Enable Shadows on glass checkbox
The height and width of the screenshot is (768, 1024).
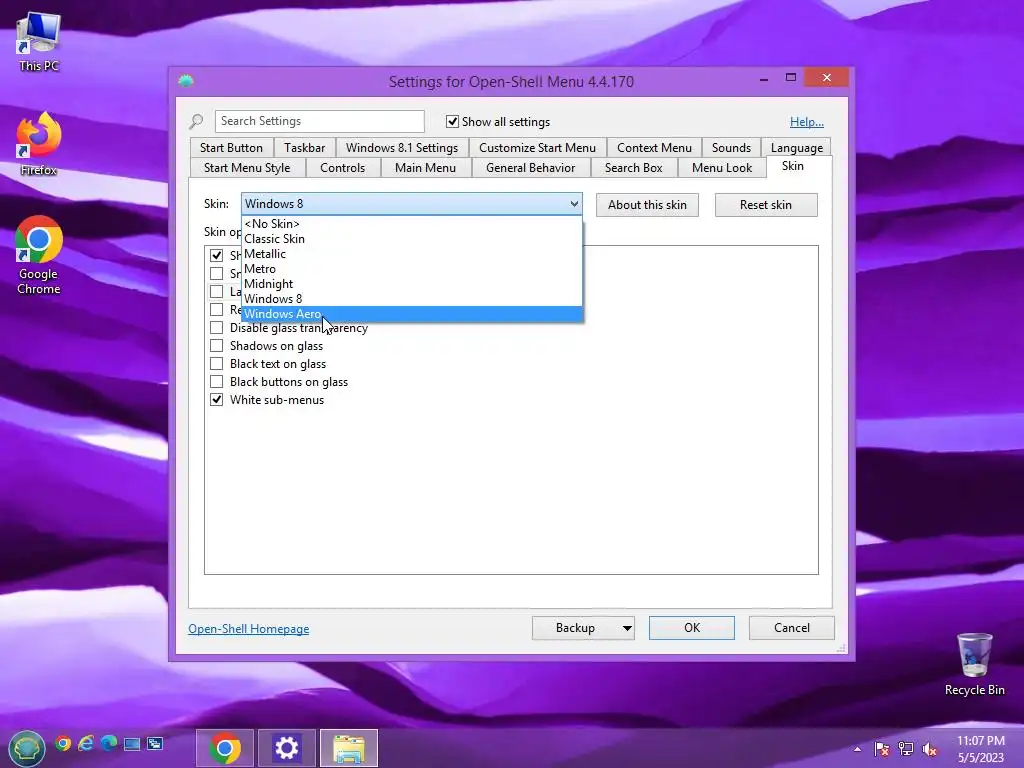pyautogui.click(x=216, y=346)
